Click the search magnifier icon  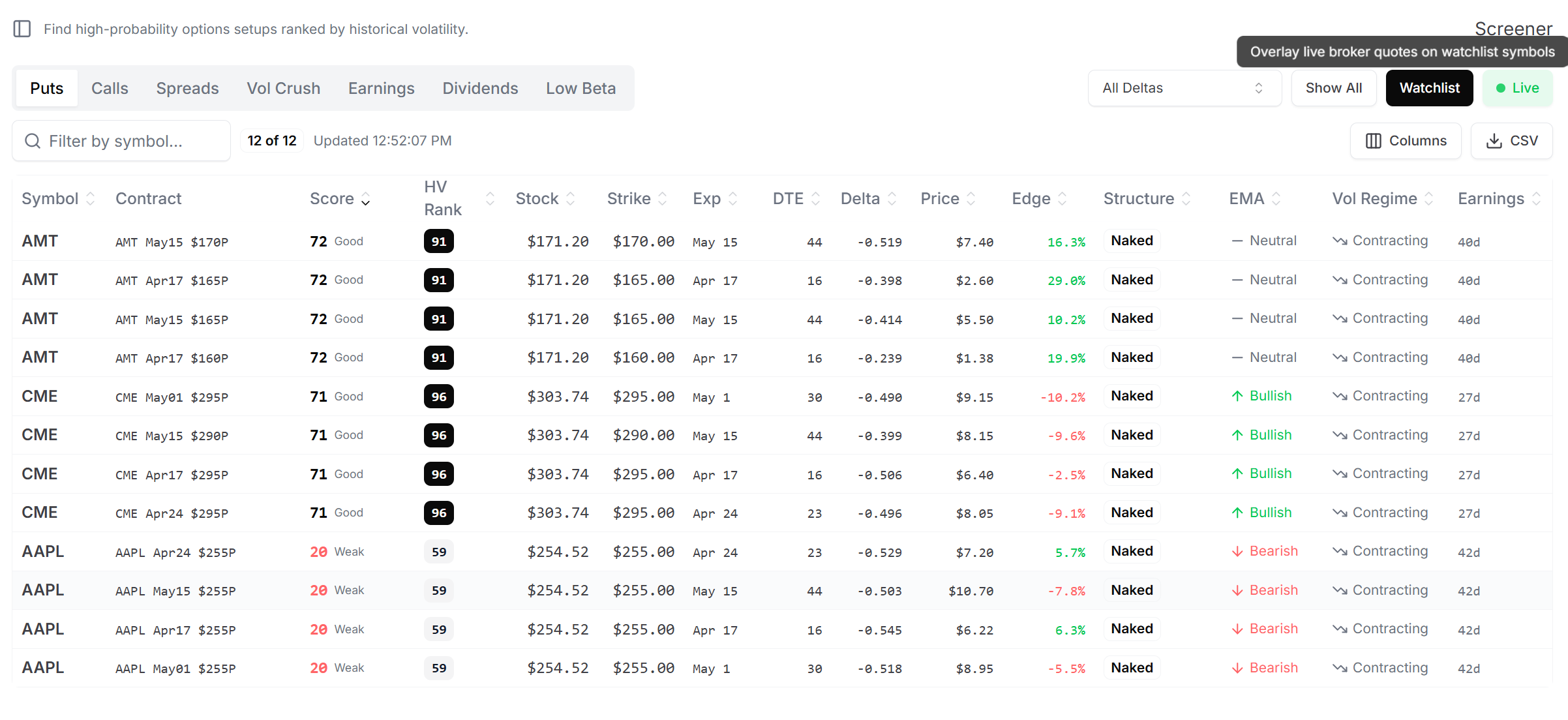[33, 141]
